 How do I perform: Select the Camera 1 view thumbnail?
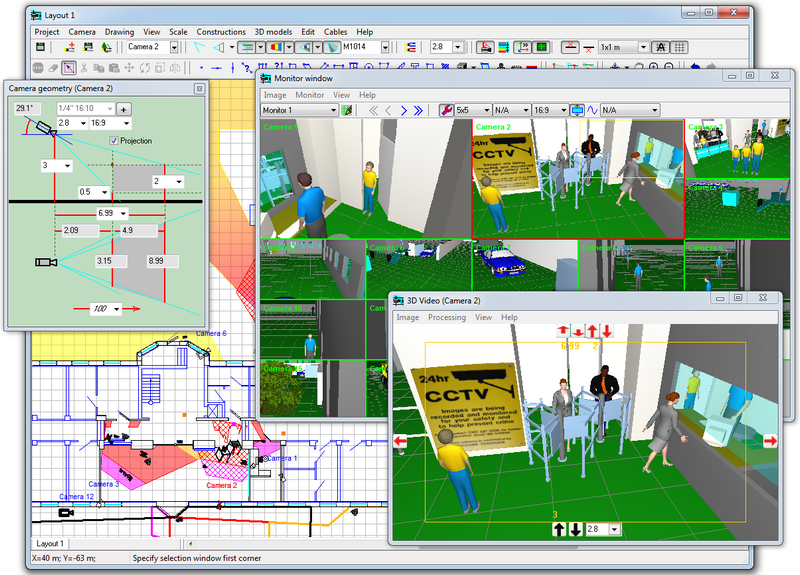[312, 180]
